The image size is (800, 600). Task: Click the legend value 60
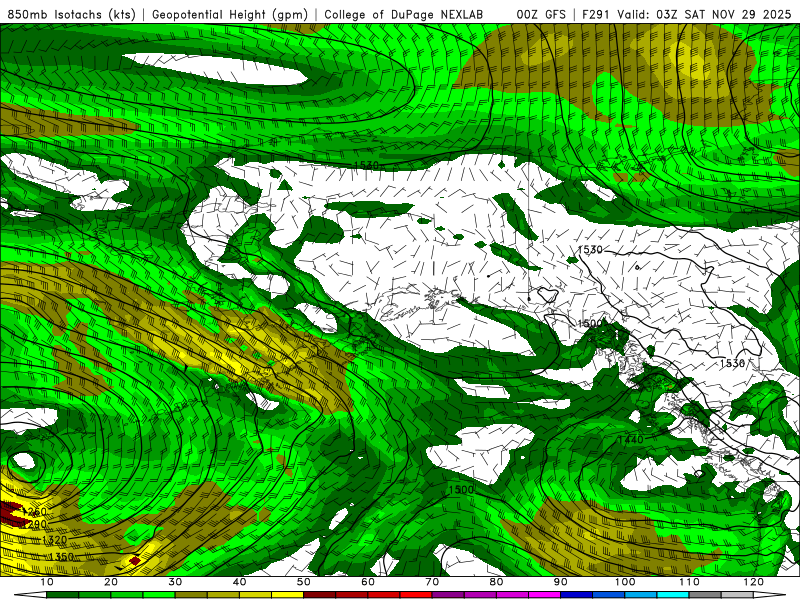click(x=368, y=582)
